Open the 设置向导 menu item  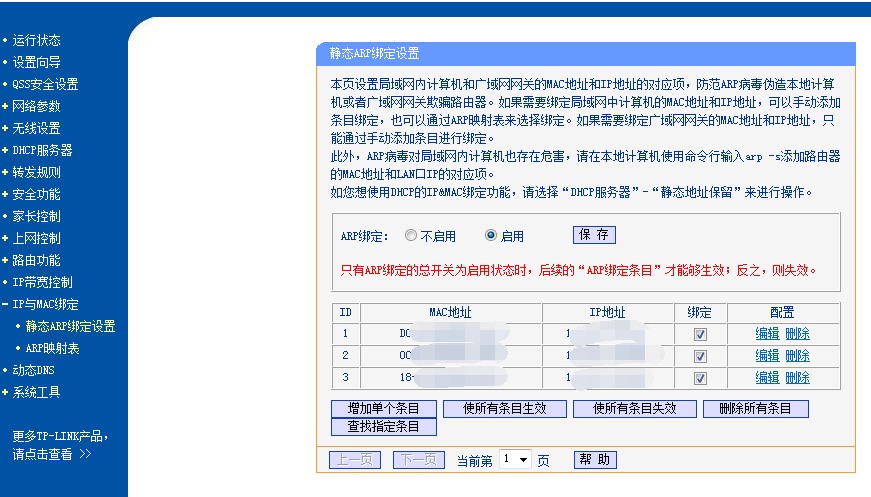tap(36, 62)
